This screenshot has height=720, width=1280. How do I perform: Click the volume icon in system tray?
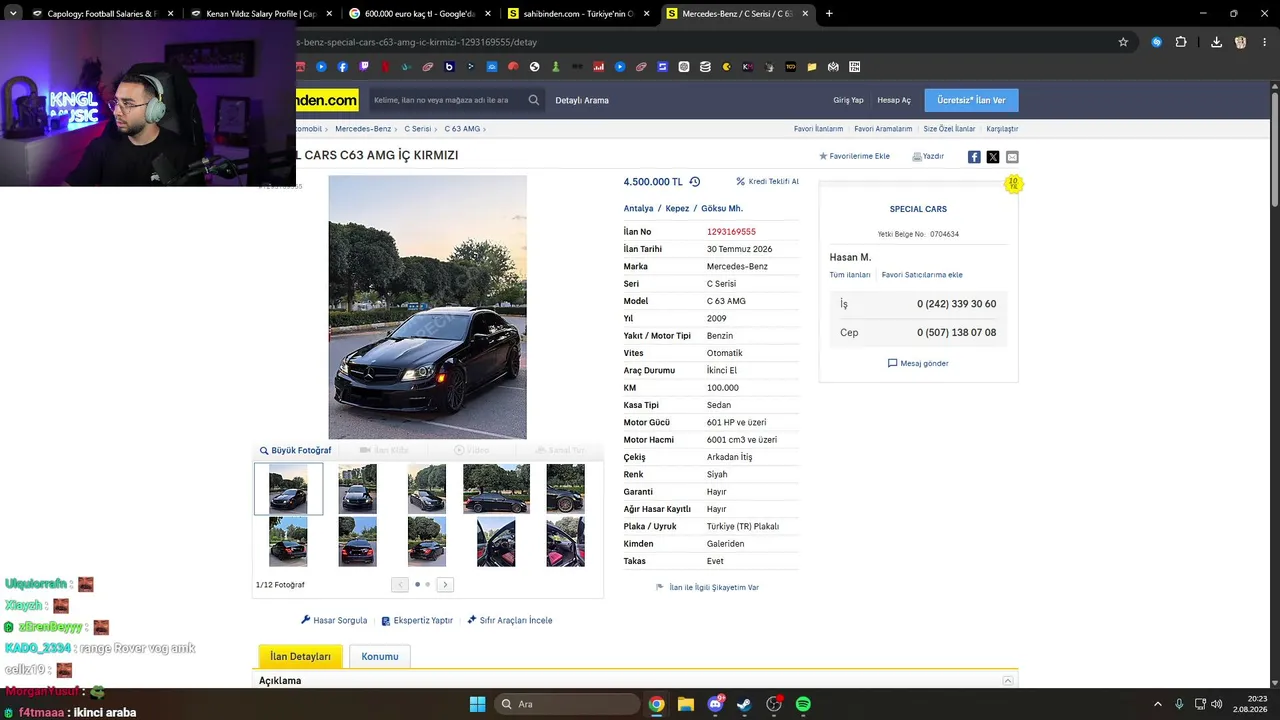click(1217, 704)
